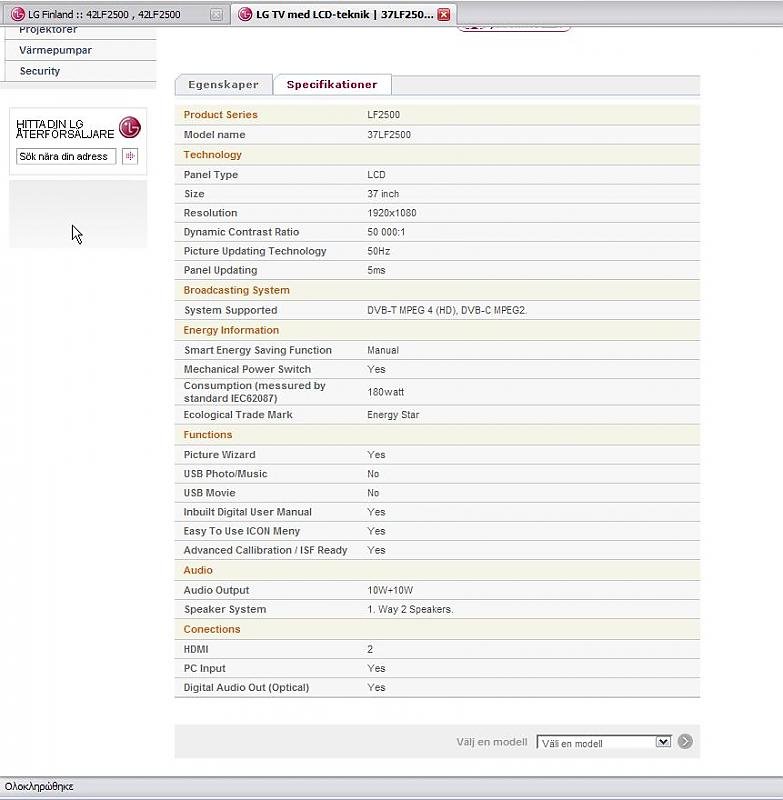Screen dimensions: 783x800
Task: Click the Smart Energy Saving value Manual
Action: click(x=383, y=351)
